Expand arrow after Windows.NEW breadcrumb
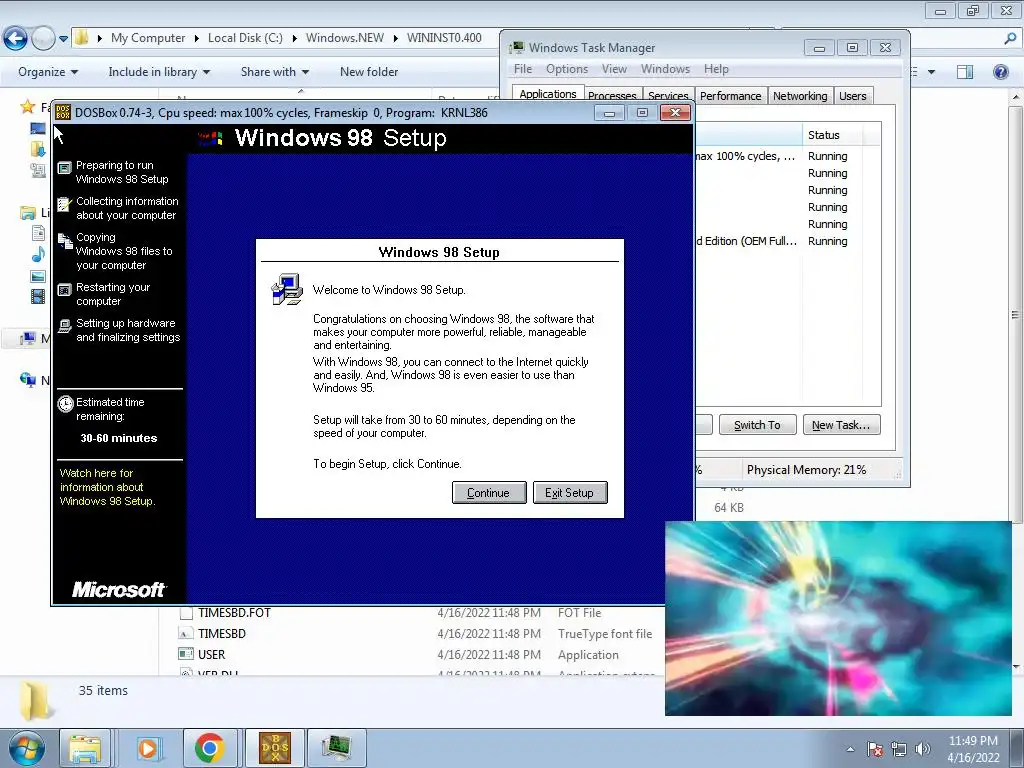The width and height of the screenshot is (1024, 768). point(396,39)
